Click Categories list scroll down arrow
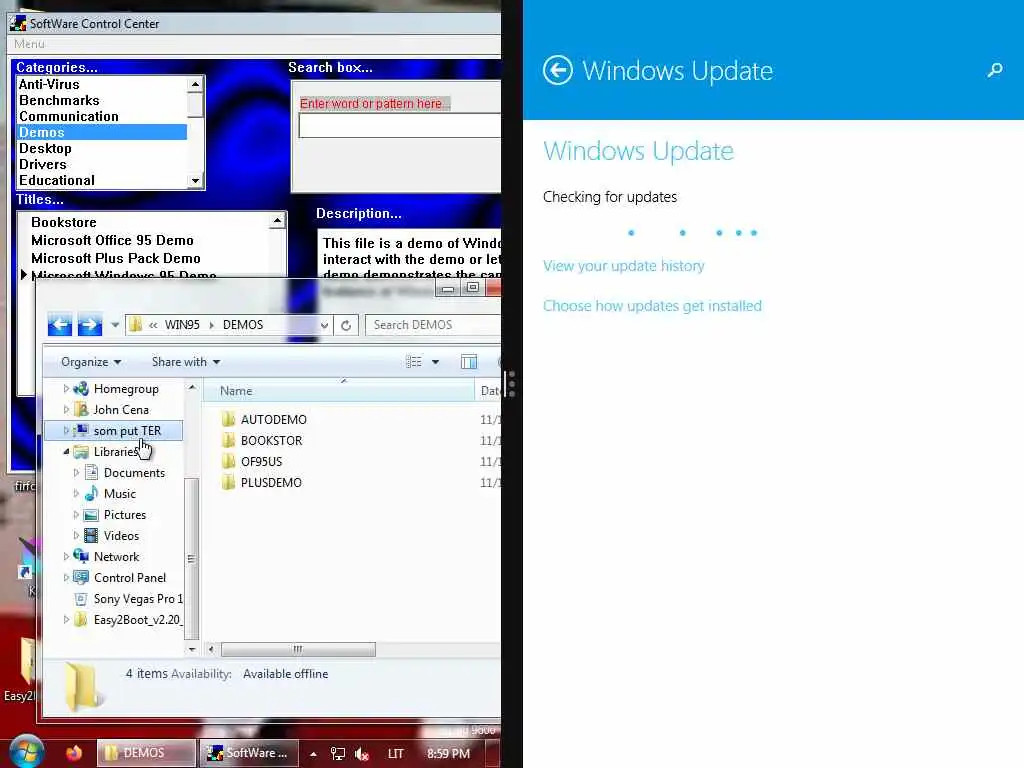This screenshot has width=1024, height=768. pos(195,181)
